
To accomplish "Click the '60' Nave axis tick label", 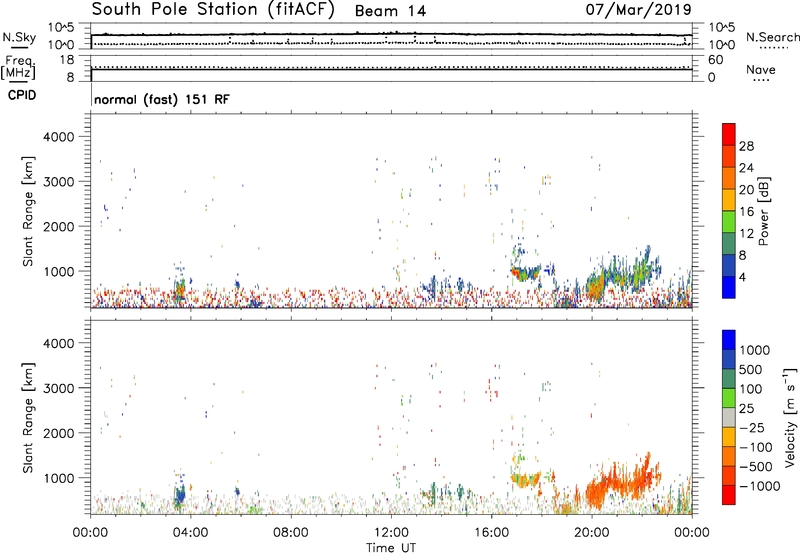I will pyautogui.click(x=715, y=60).
